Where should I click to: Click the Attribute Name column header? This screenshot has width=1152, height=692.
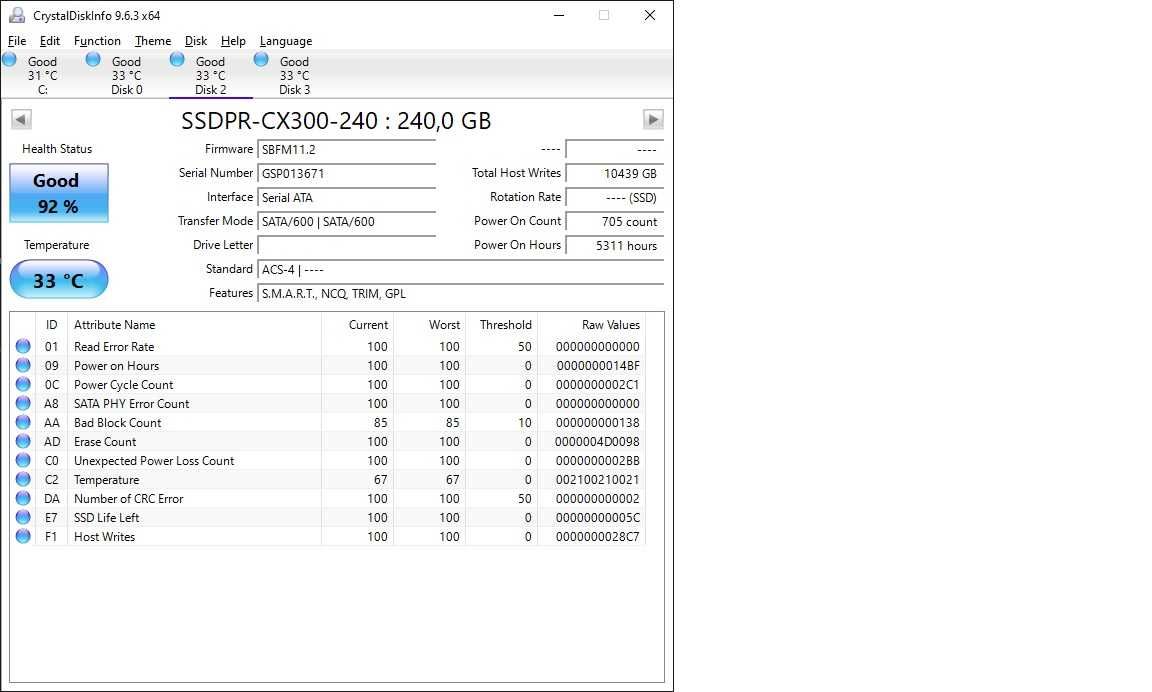pos(194,325)
